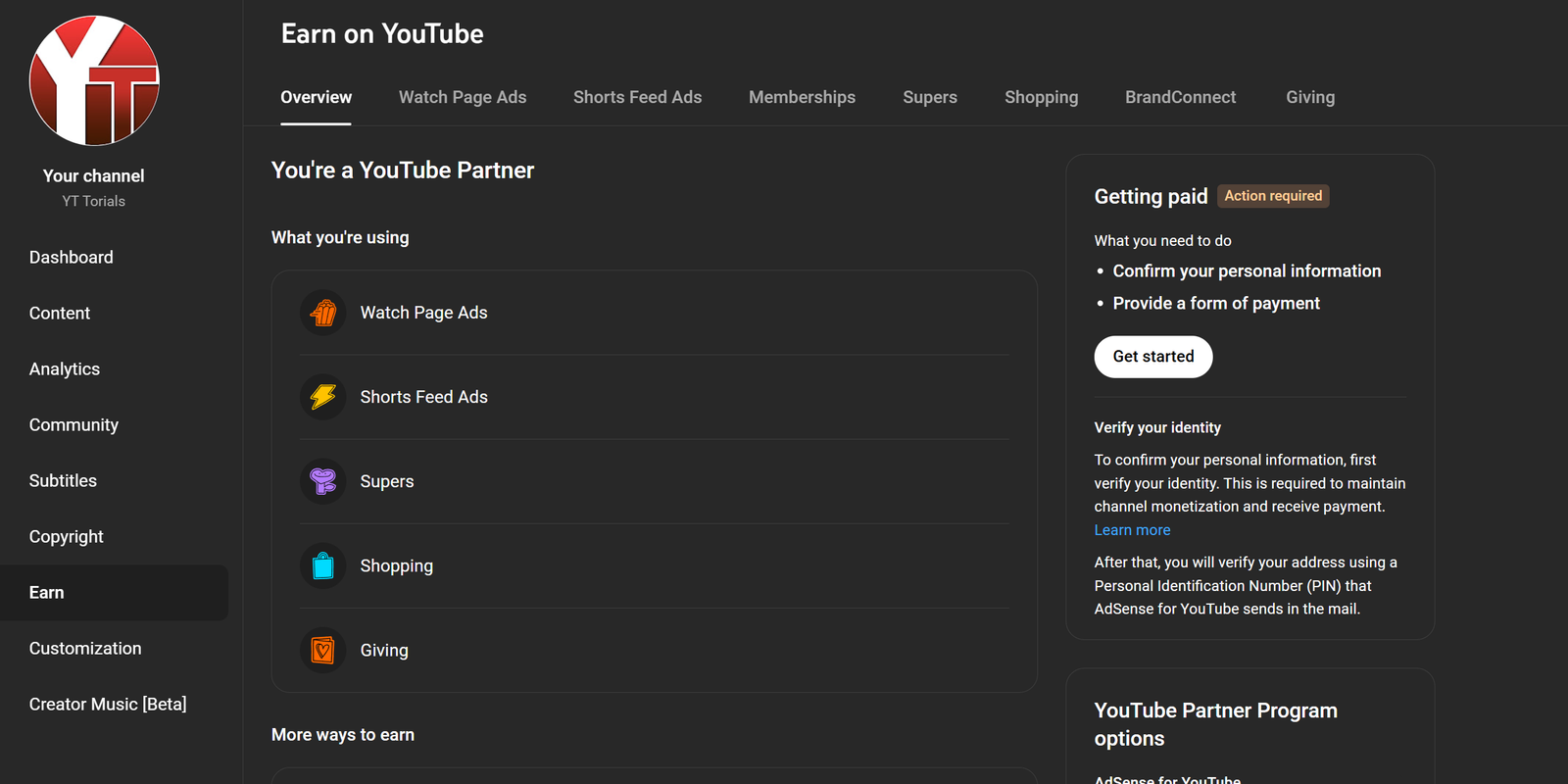Switch to the Watch Page Ads tab
The height and width of the screenshot is (784, 1568).
pos(463,97)
